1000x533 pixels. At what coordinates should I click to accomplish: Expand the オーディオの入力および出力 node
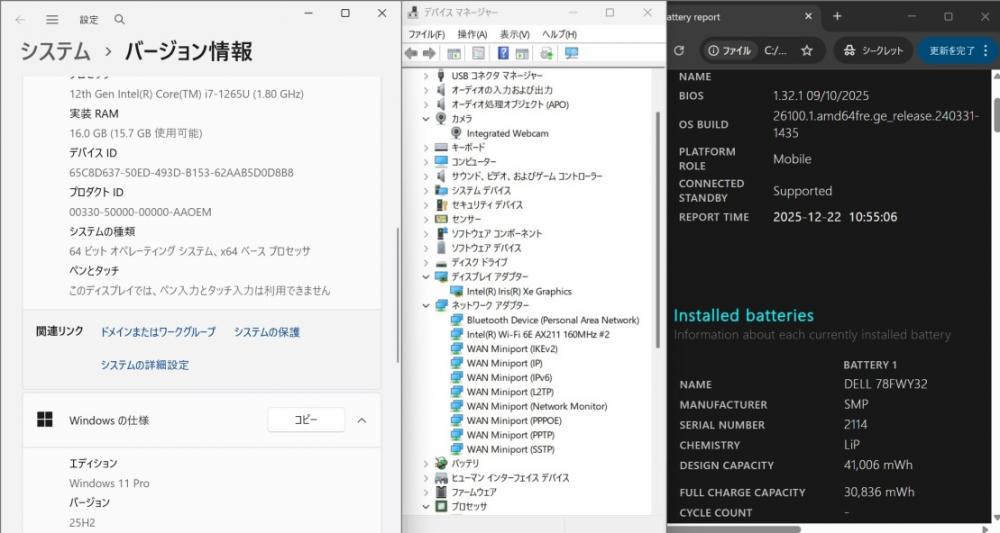[x=426, y=90]
